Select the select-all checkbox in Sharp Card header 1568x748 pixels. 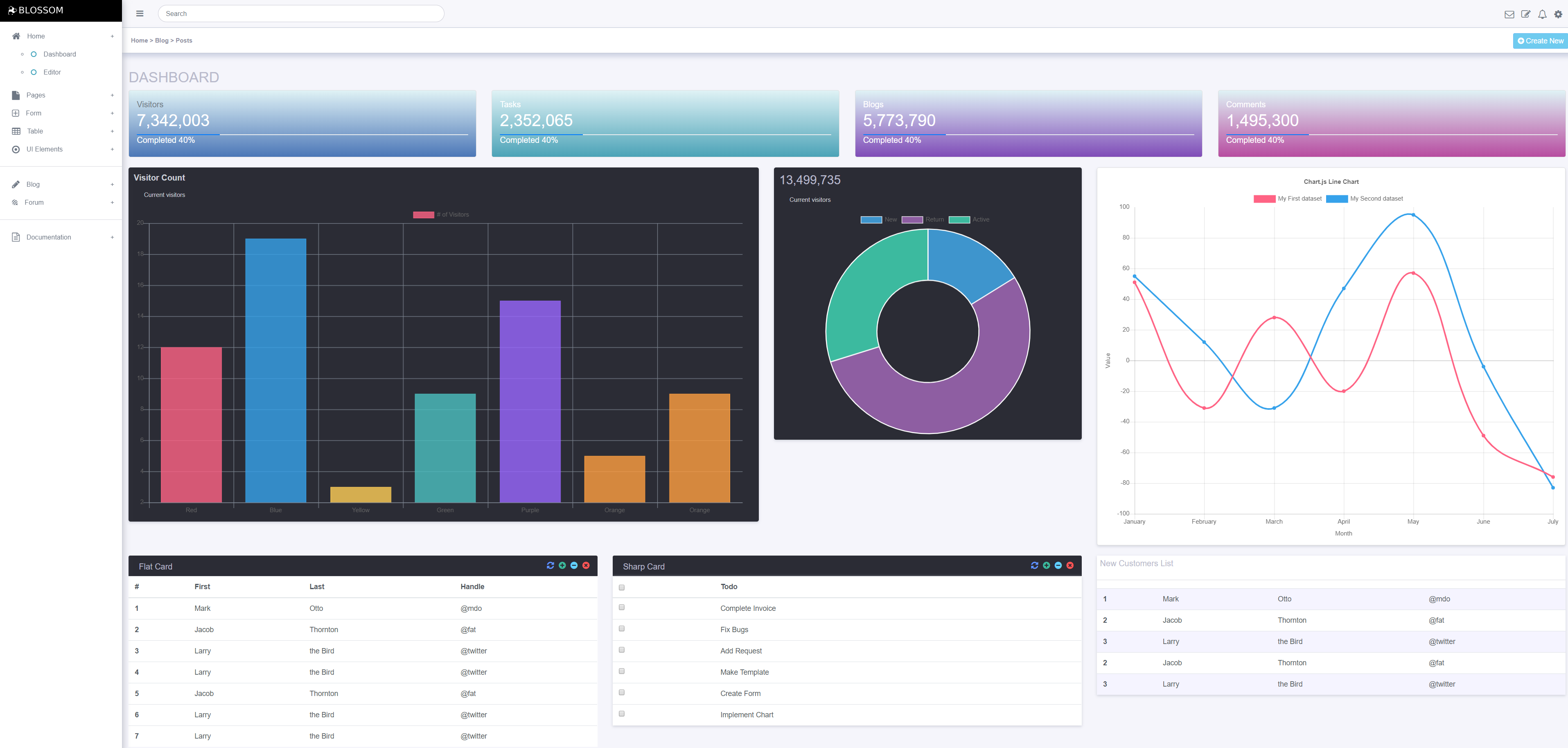[x=621, y=587]
